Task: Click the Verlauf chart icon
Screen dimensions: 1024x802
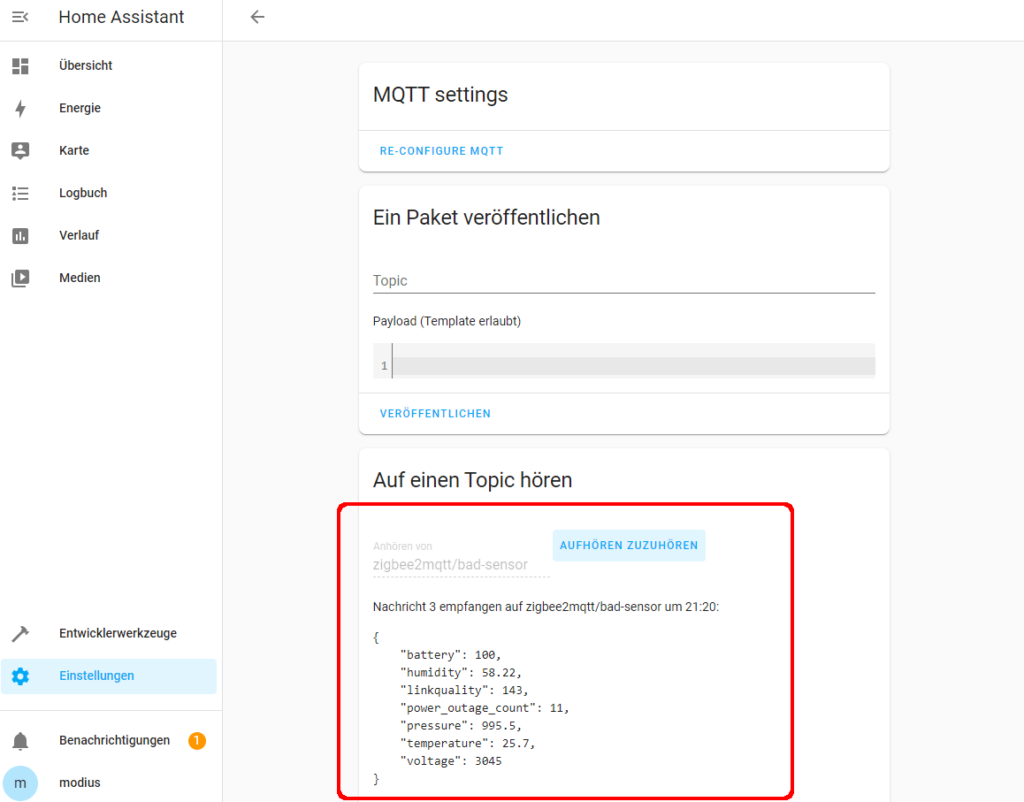Action: [20, 235]
